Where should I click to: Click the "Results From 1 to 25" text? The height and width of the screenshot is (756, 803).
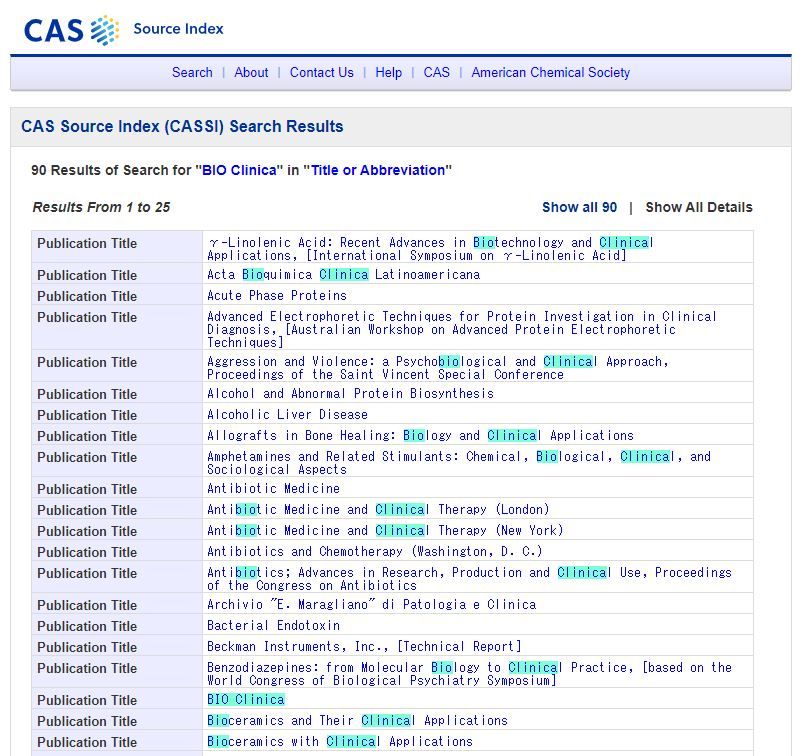point(101,207)
